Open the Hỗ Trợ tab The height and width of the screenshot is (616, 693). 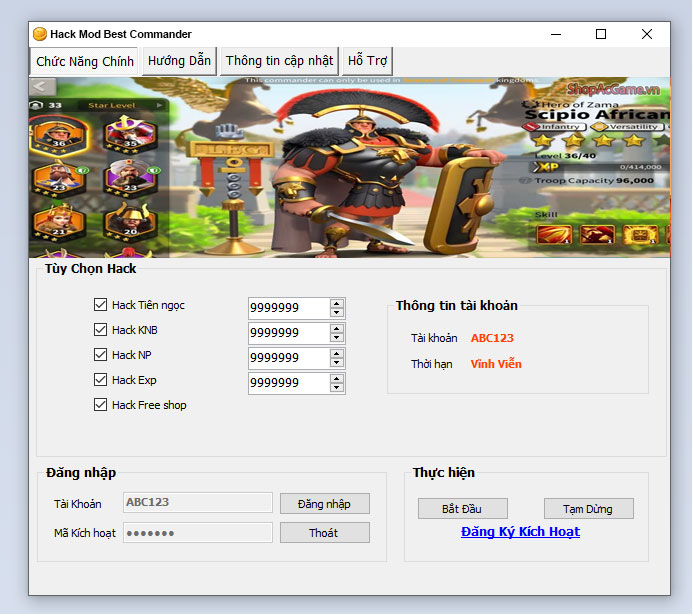coord(367,61)
